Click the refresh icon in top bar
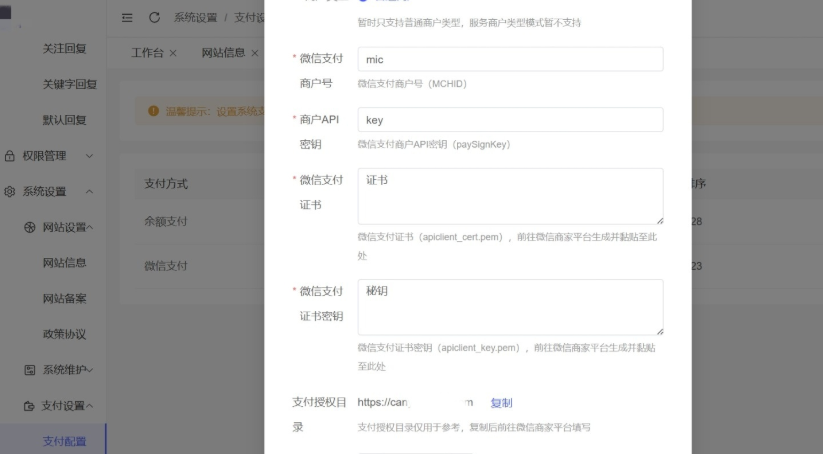The image size is (823, 454). coord(154,17)
